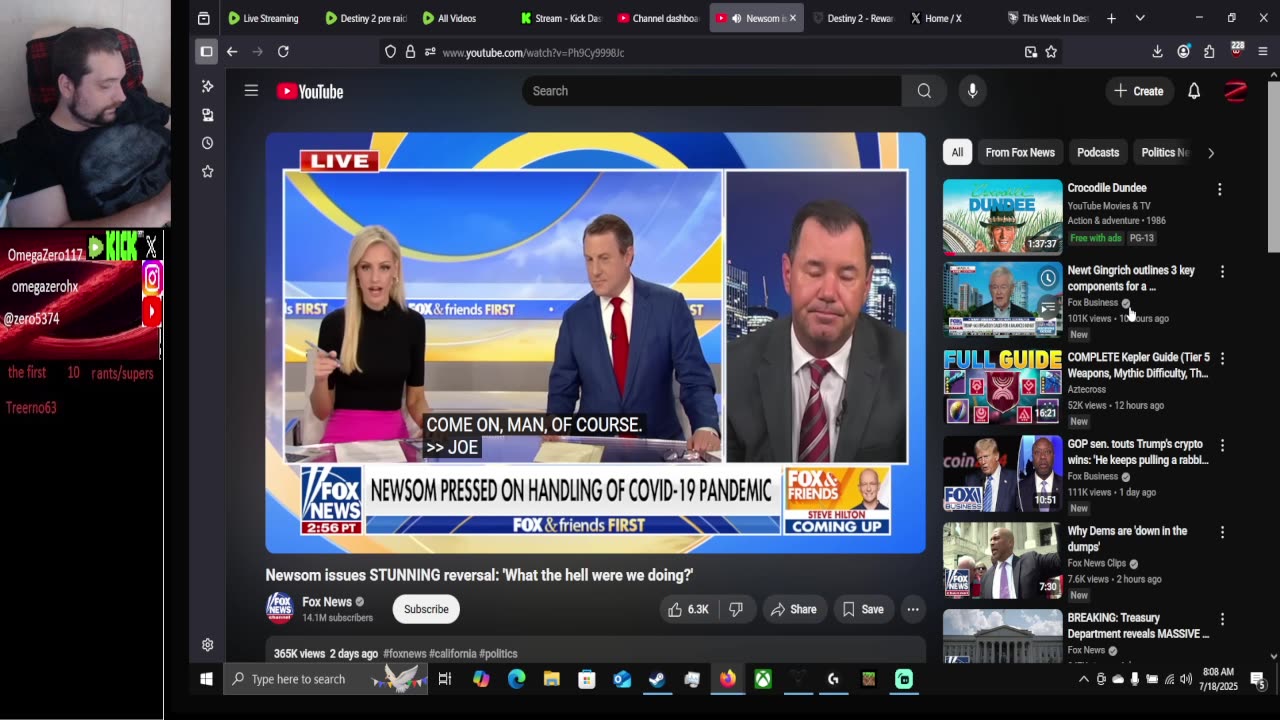Open the Xbox app from the taskbar
This screenshot has width=1280, height=720.
(x=763, y=679)
